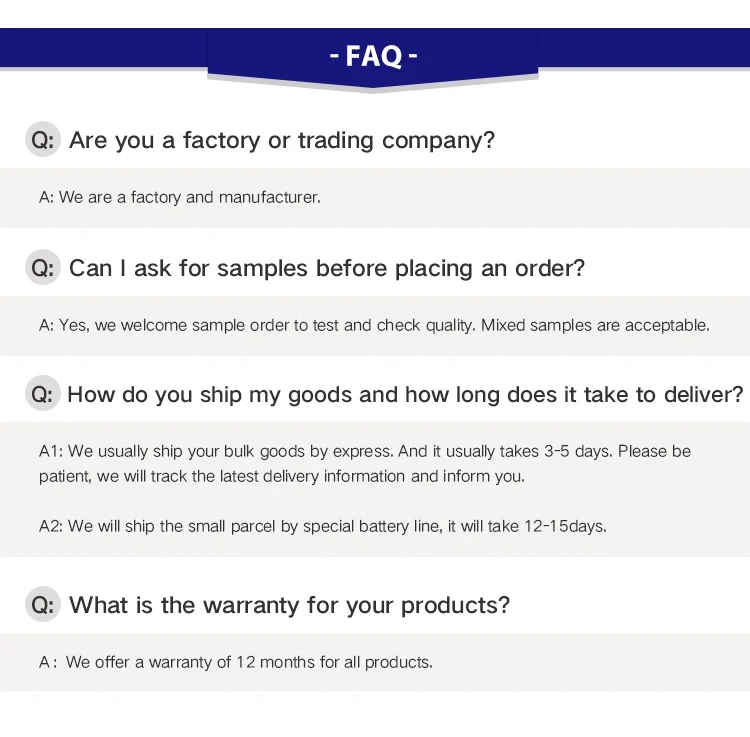Click the Q: icon beside the factory question
The width and height of the screenshot is (750, 737).
(43, 140)
